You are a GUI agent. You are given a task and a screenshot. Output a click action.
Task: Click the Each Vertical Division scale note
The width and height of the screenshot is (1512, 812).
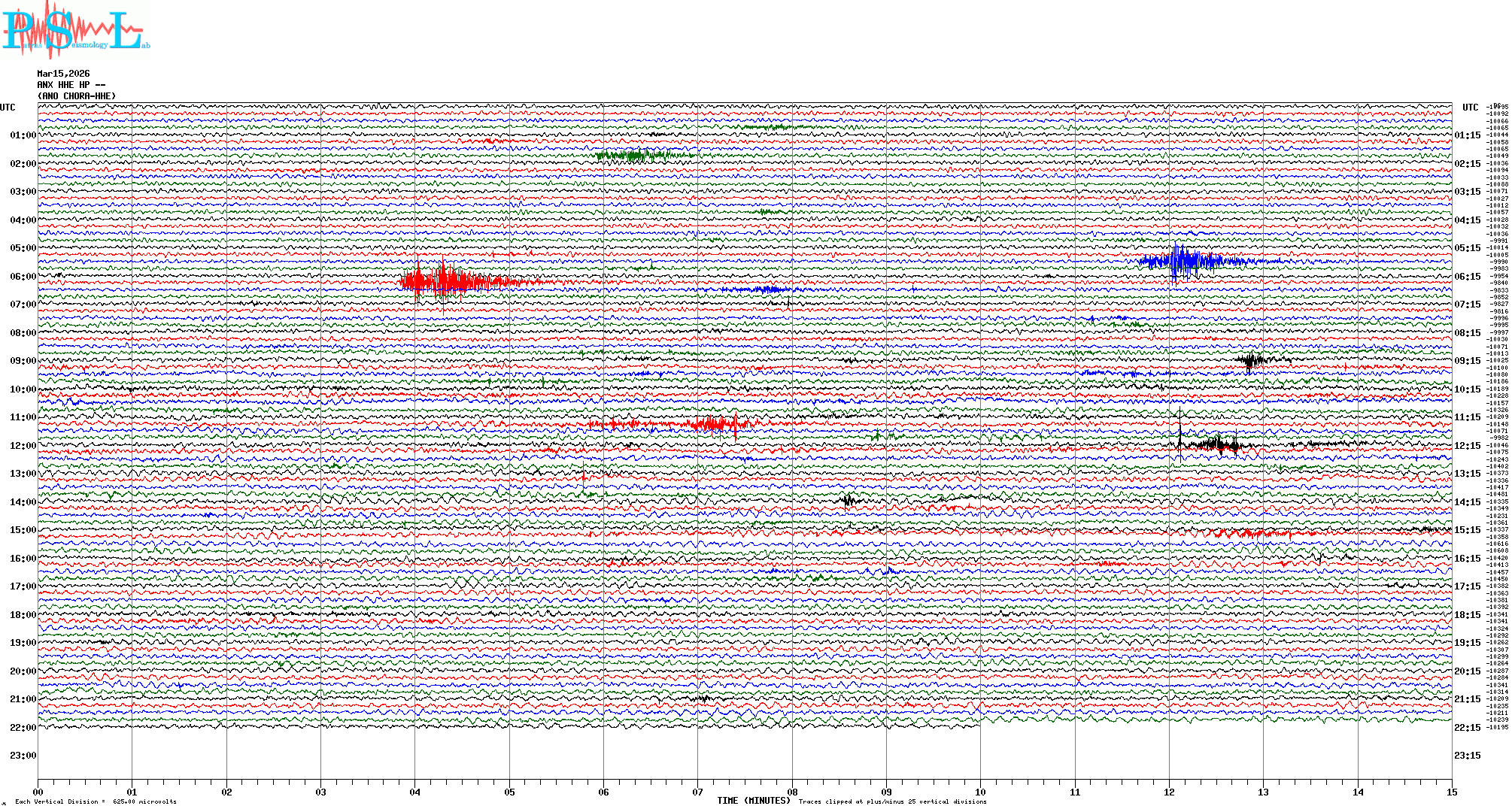coord(96,801)
